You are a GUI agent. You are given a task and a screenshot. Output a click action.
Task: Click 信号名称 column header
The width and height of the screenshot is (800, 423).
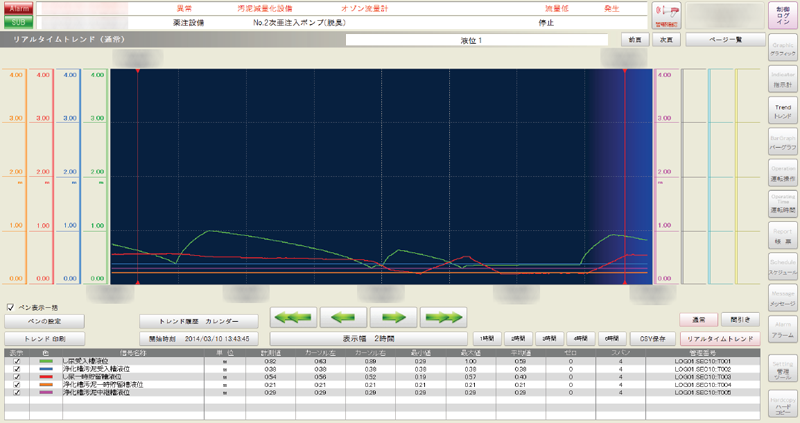[x=133, y=353]
